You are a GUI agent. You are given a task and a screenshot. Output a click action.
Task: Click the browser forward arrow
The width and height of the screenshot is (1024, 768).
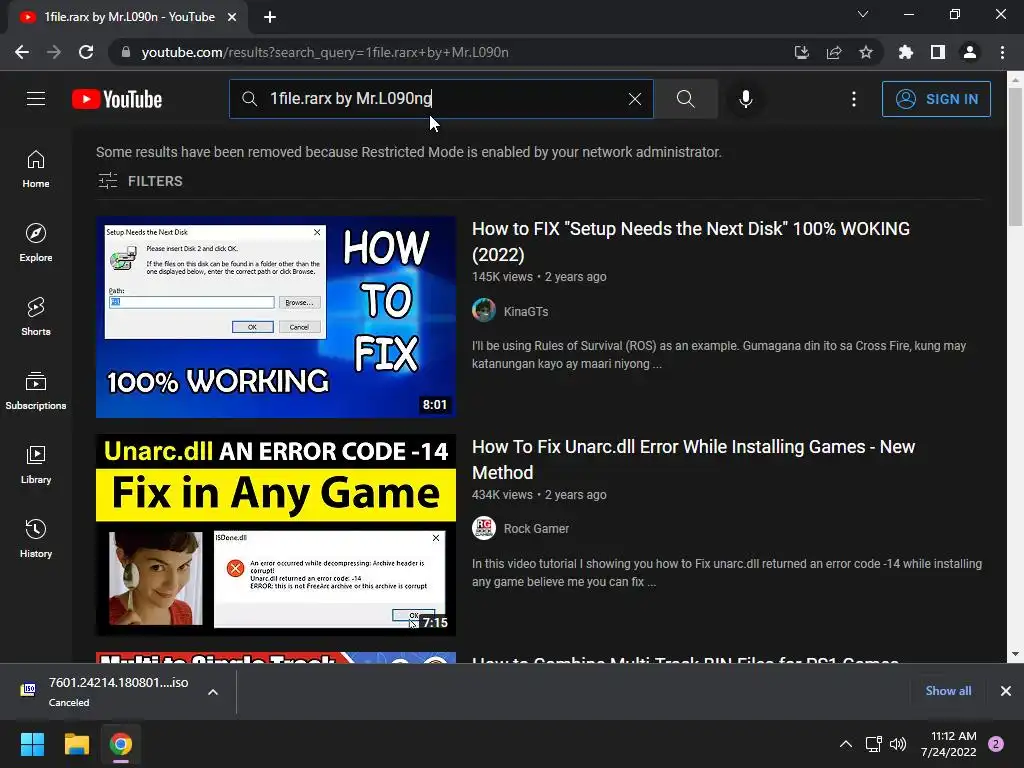coord(54,52)
